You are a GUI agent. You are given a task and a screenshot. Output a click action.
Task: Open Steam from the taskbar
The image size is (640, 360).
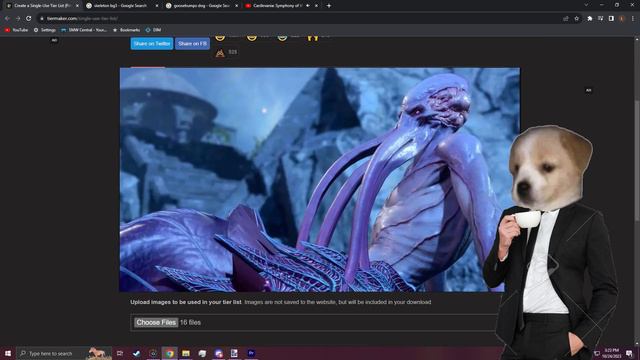coord(136,353)
